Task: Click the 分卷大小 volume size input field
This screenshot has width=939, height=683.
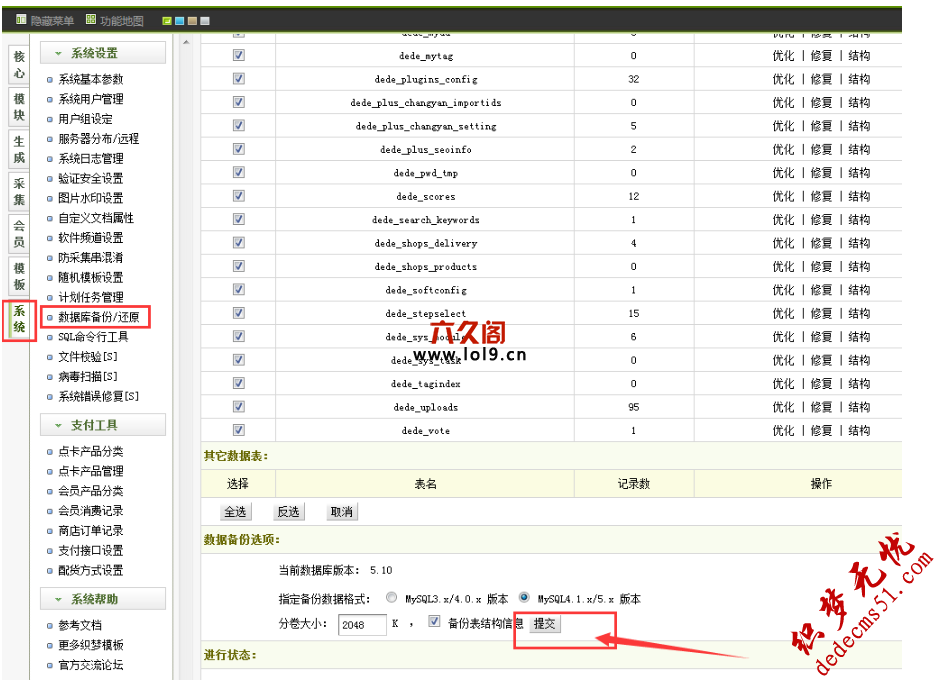Action: point(362,625)
